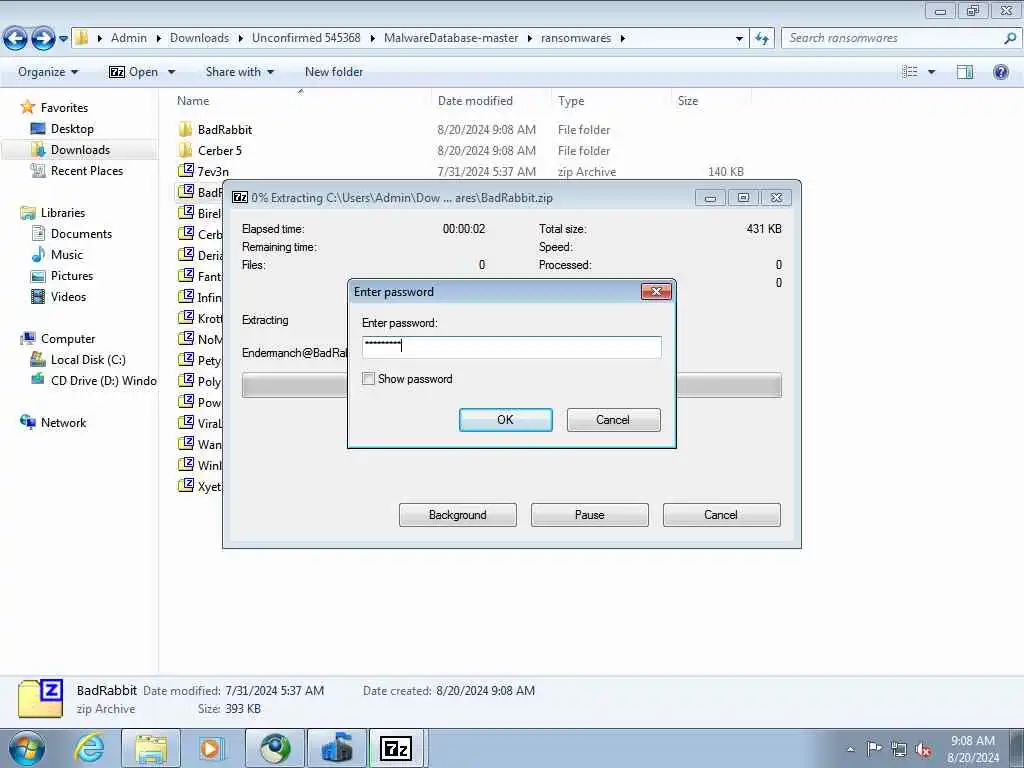
Task: Pause the 7-Zip extraction
Action: click(589, 515)
